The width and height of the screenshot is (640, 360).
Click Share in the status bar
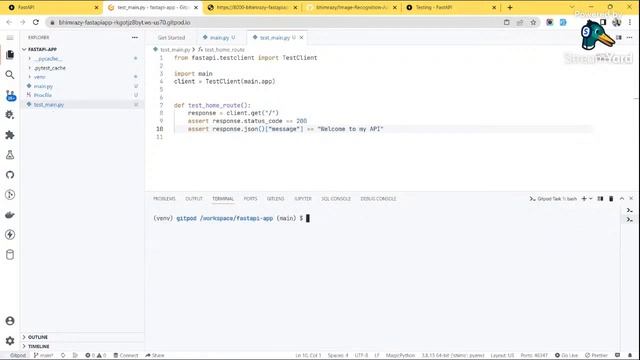pos(155,356)
